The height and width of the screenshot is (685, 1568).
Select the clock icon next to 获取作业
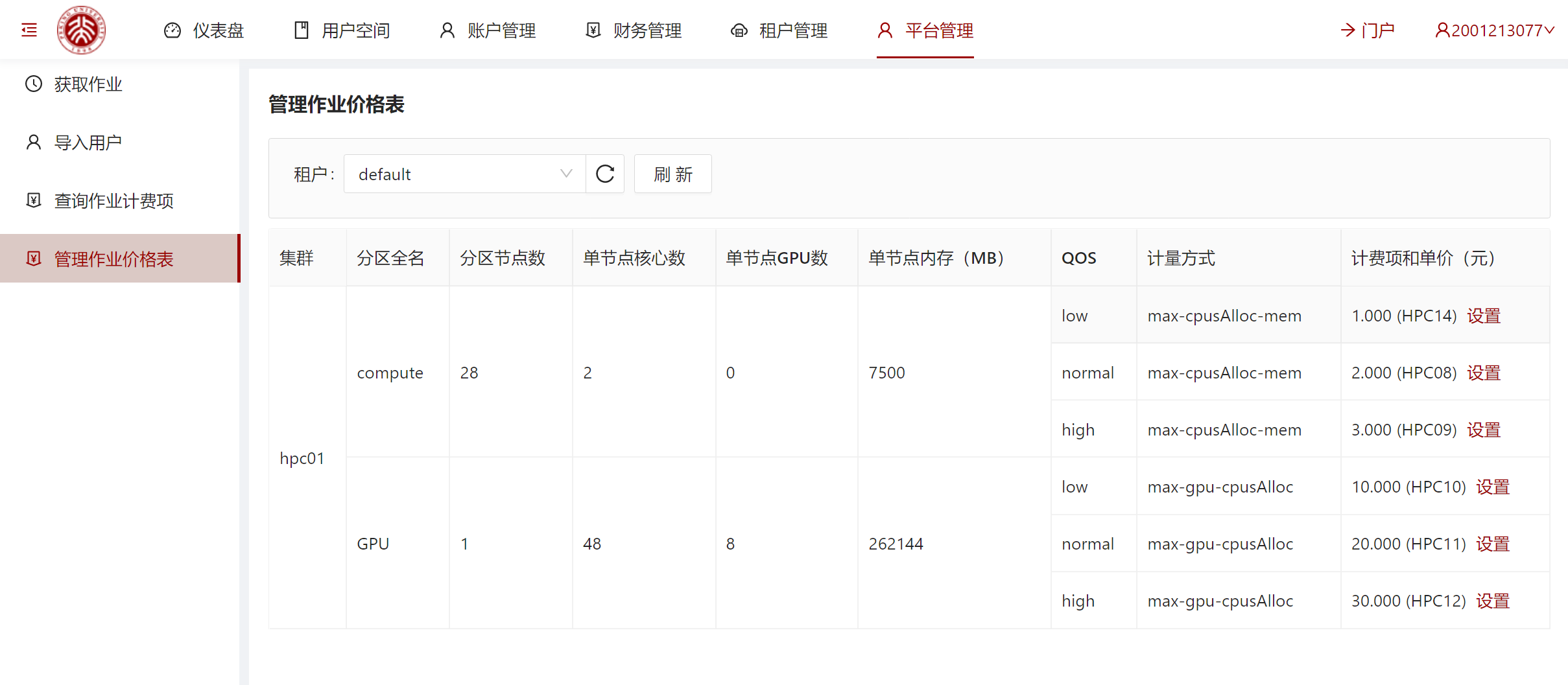(34, 84)
